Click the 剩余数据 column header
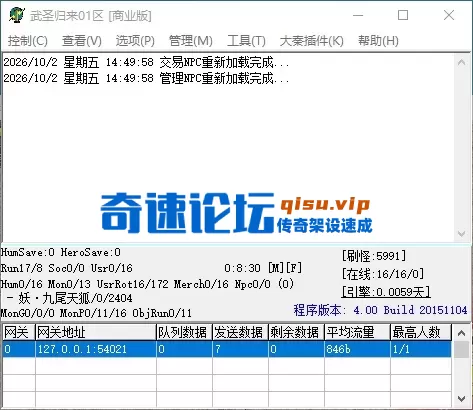The image size is (473, 410). click(296, 333)
